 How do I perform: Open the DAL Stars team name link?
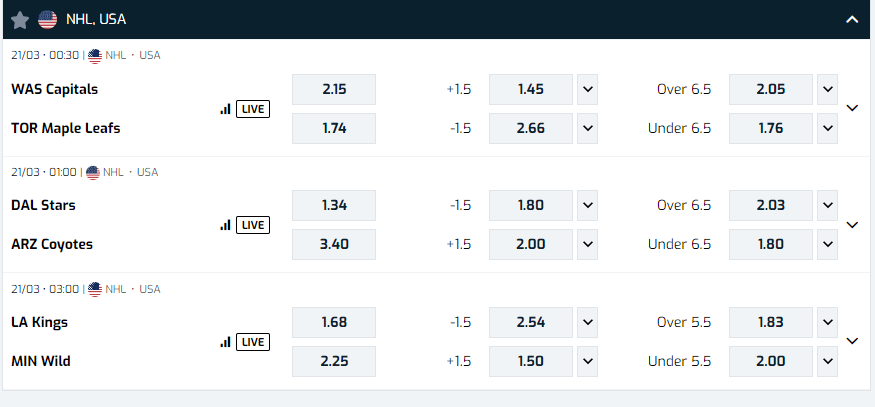(43, 205)
